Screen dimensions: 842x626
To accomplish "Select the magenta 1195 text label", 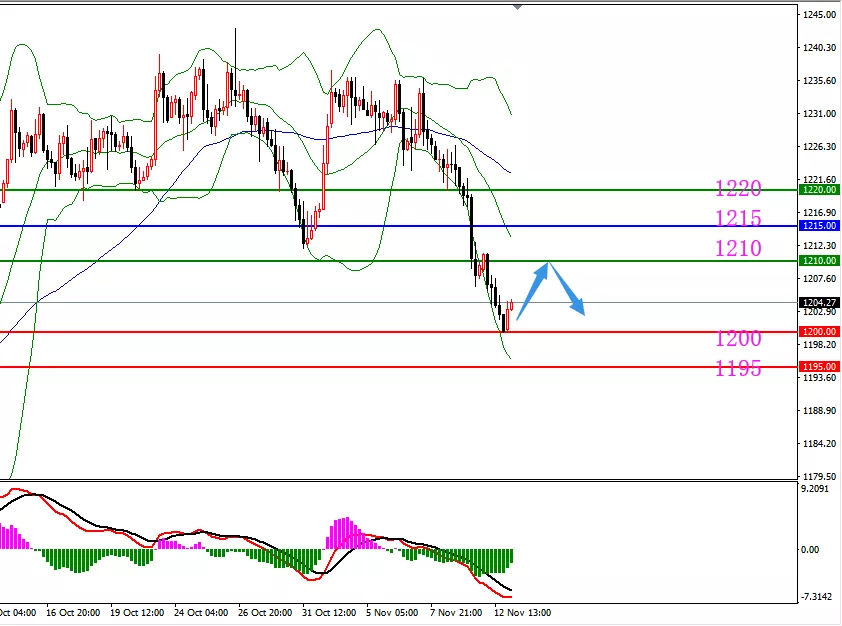I will 738,369.
